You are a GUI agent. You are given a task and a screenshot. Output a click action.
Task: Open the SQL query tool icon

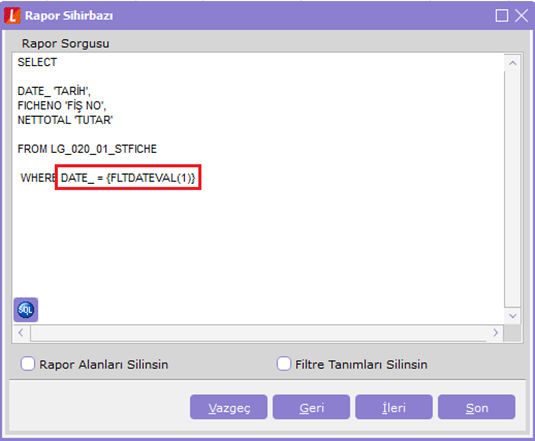click(26, 310)
